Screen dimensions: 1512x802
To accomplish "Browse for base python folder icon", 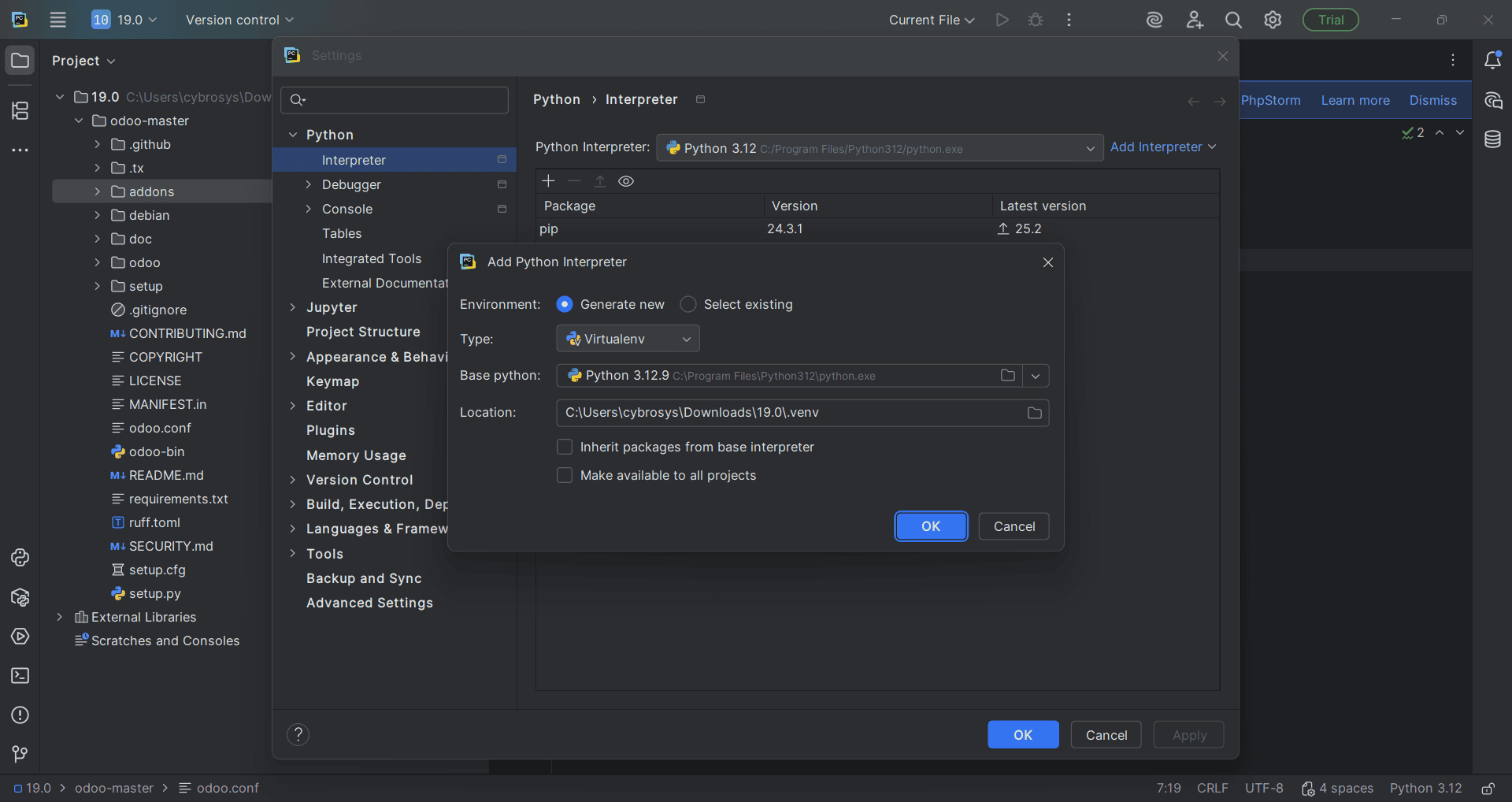I will point(1007,376).
